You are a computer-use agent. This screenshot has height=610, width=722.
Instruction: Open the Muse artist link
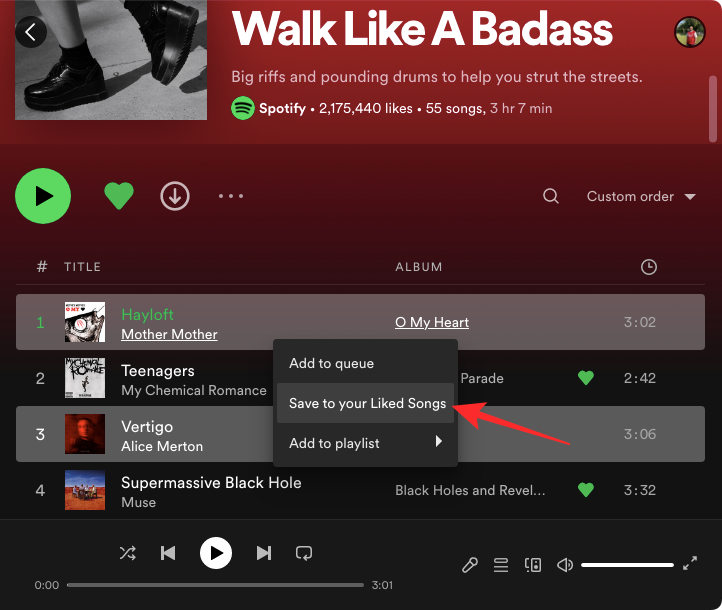coord(138,502)
